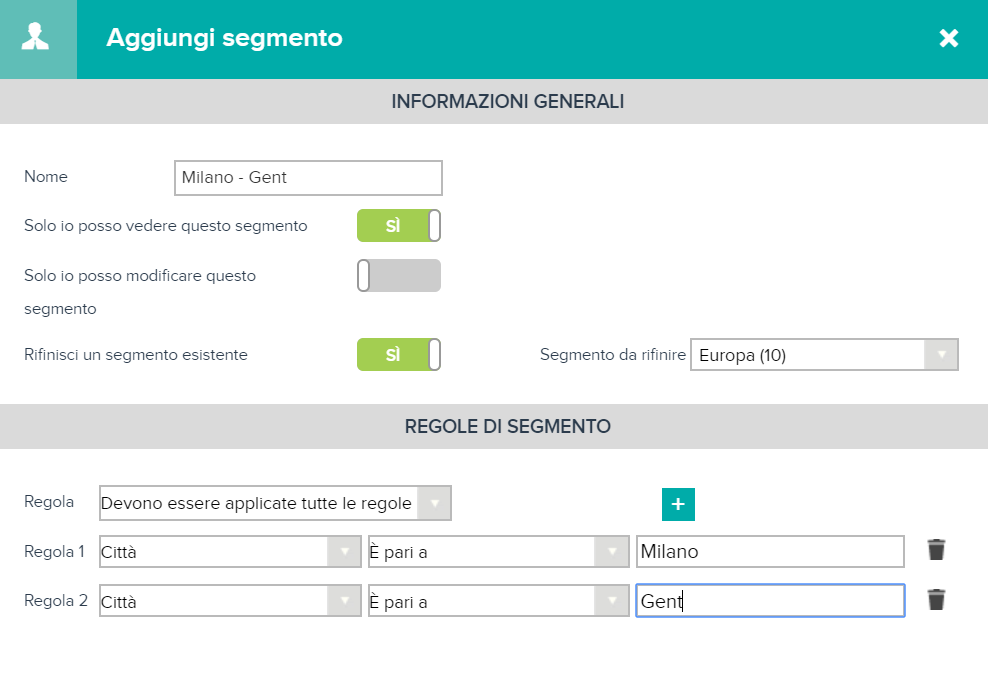
Task: Close the Aggiungi segmento dialog
Action: coord(948,38)
